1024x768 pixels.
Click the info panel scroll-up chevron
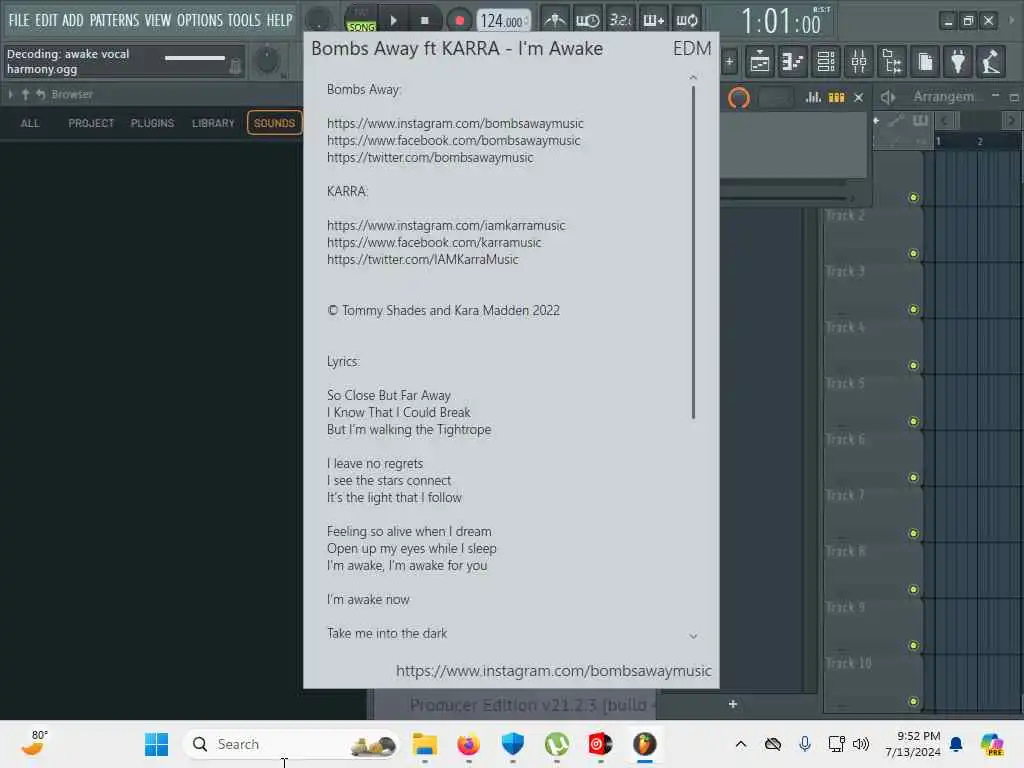(x=693, y=78)
